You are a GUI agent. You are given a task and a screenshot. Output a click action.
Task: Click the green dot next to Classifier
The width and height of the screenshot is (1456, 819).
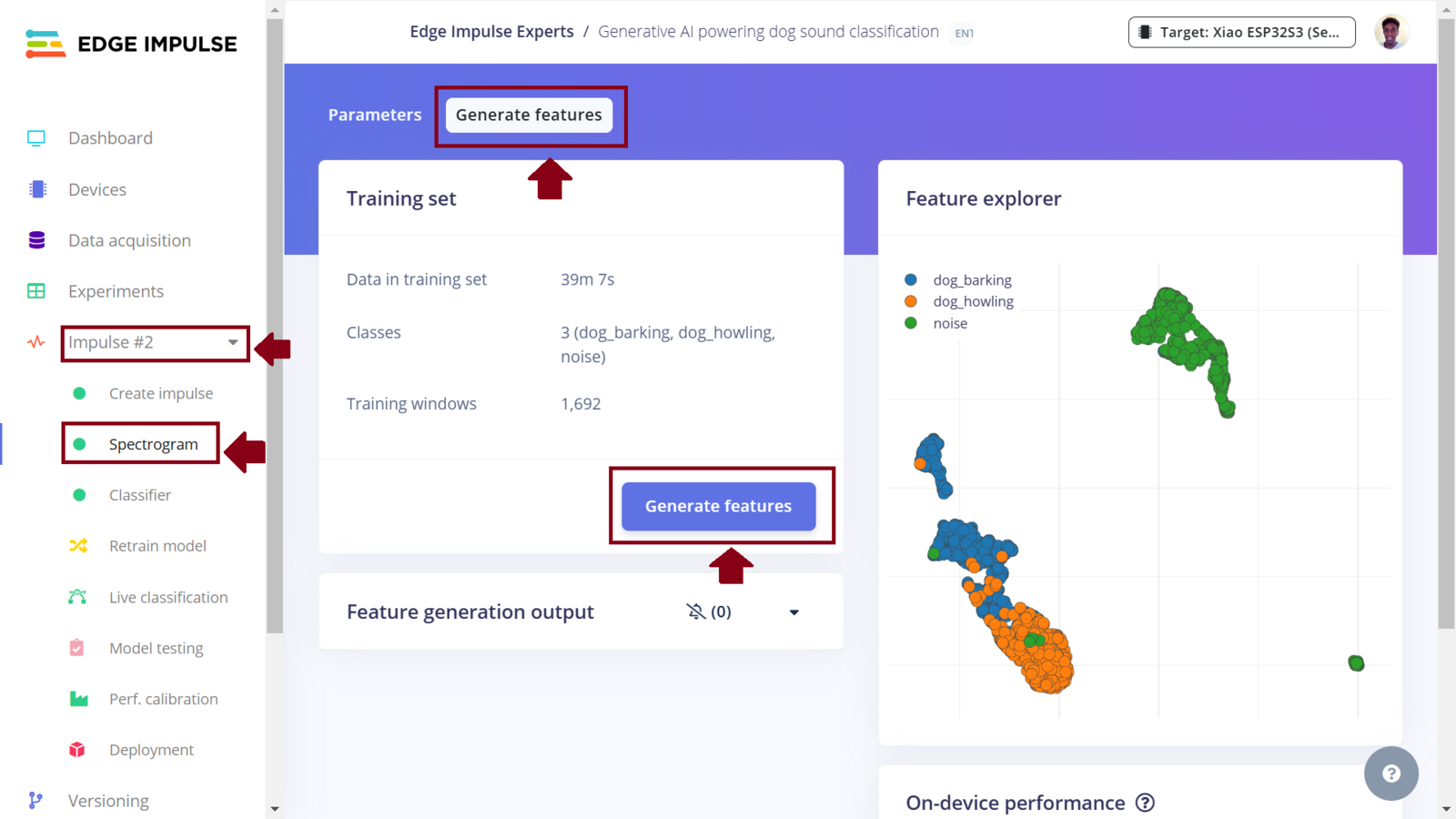click(79, 495)
